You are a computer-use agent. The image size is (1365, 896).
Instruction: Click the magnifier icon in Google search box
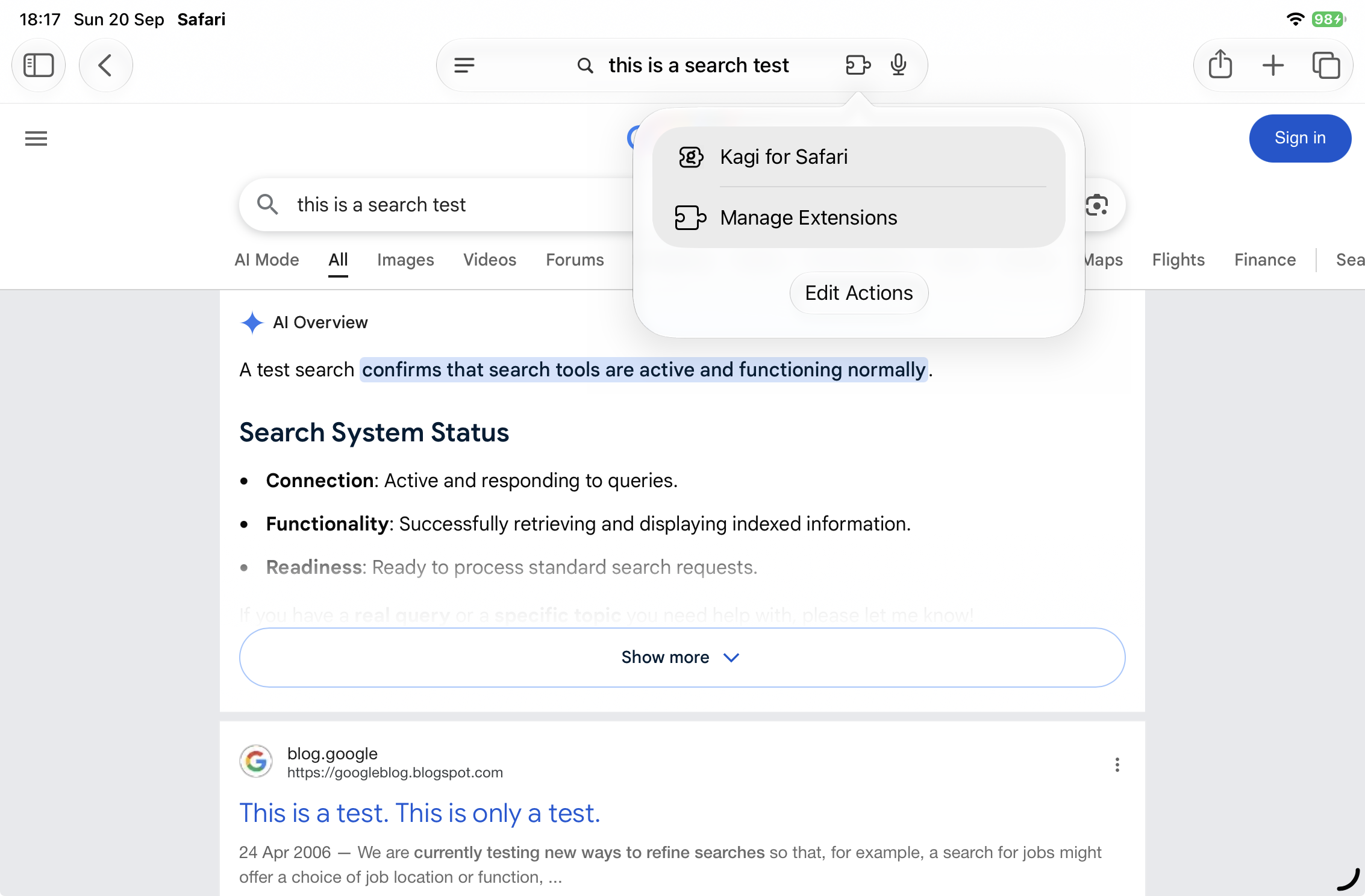click(267, 205)
